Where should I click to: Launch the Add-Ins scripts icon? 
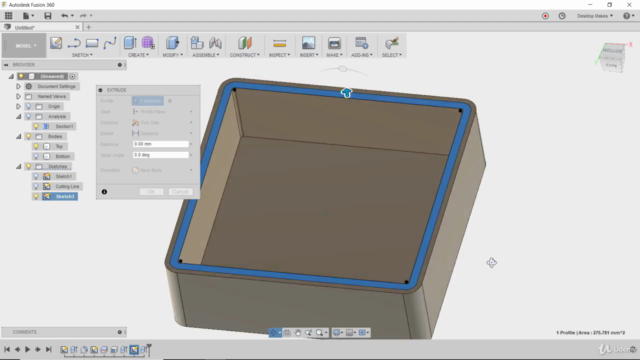[x=362, y=43]
